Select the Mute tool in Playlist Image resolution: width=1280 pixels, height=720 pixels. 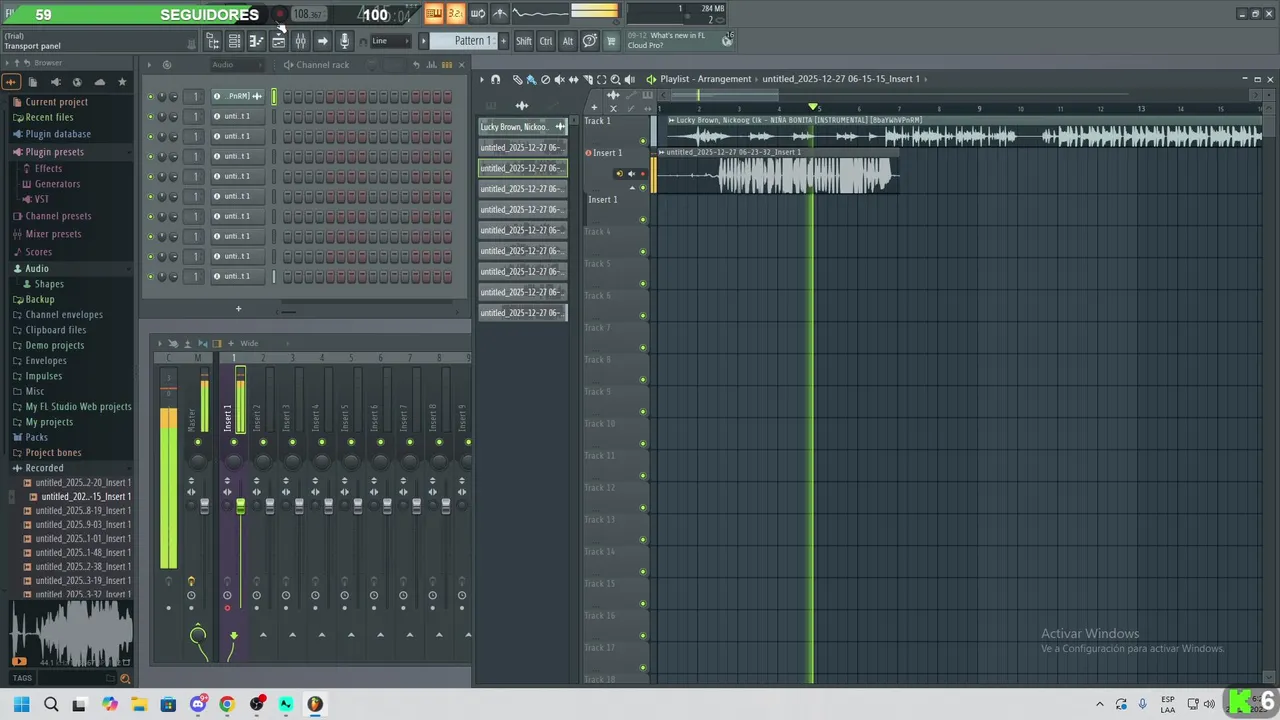559,79
